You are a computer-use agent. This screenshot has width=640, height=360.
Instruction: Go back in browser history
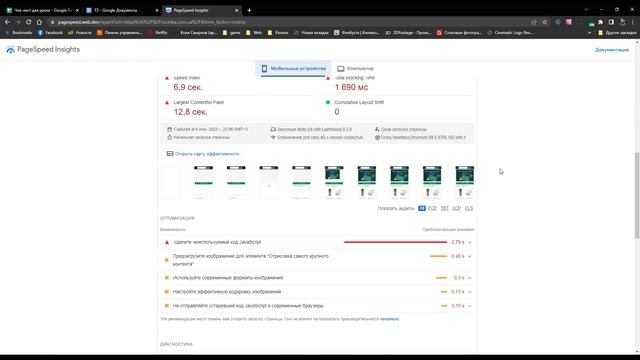click(7, 22)
